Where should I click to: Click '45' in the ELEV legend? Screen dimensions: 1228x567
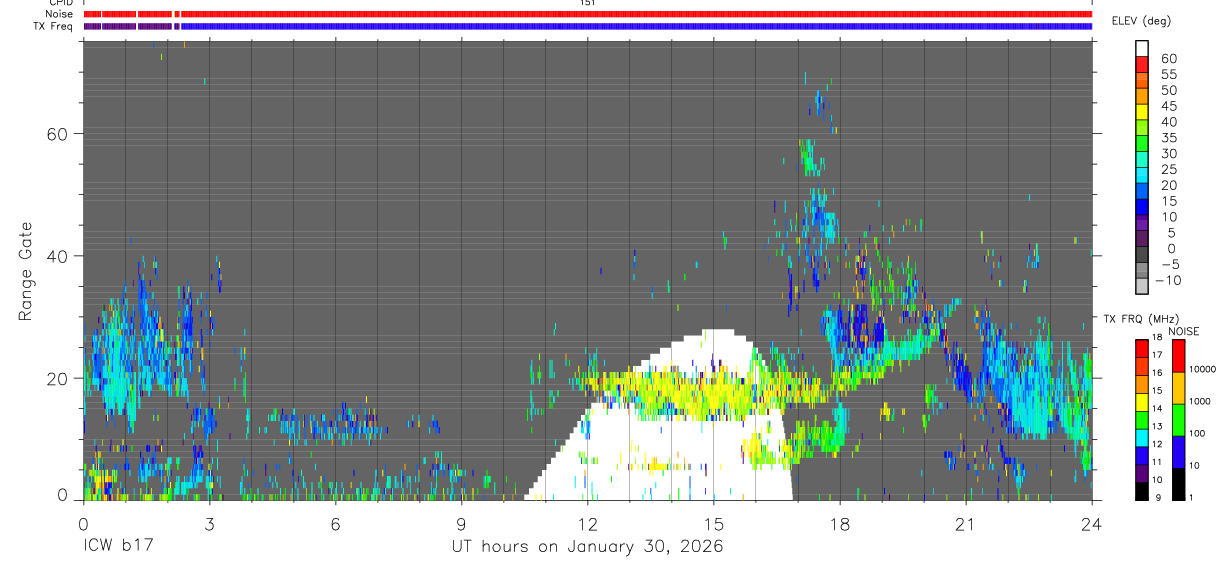pyautogui.click(x=1169, y=106)
